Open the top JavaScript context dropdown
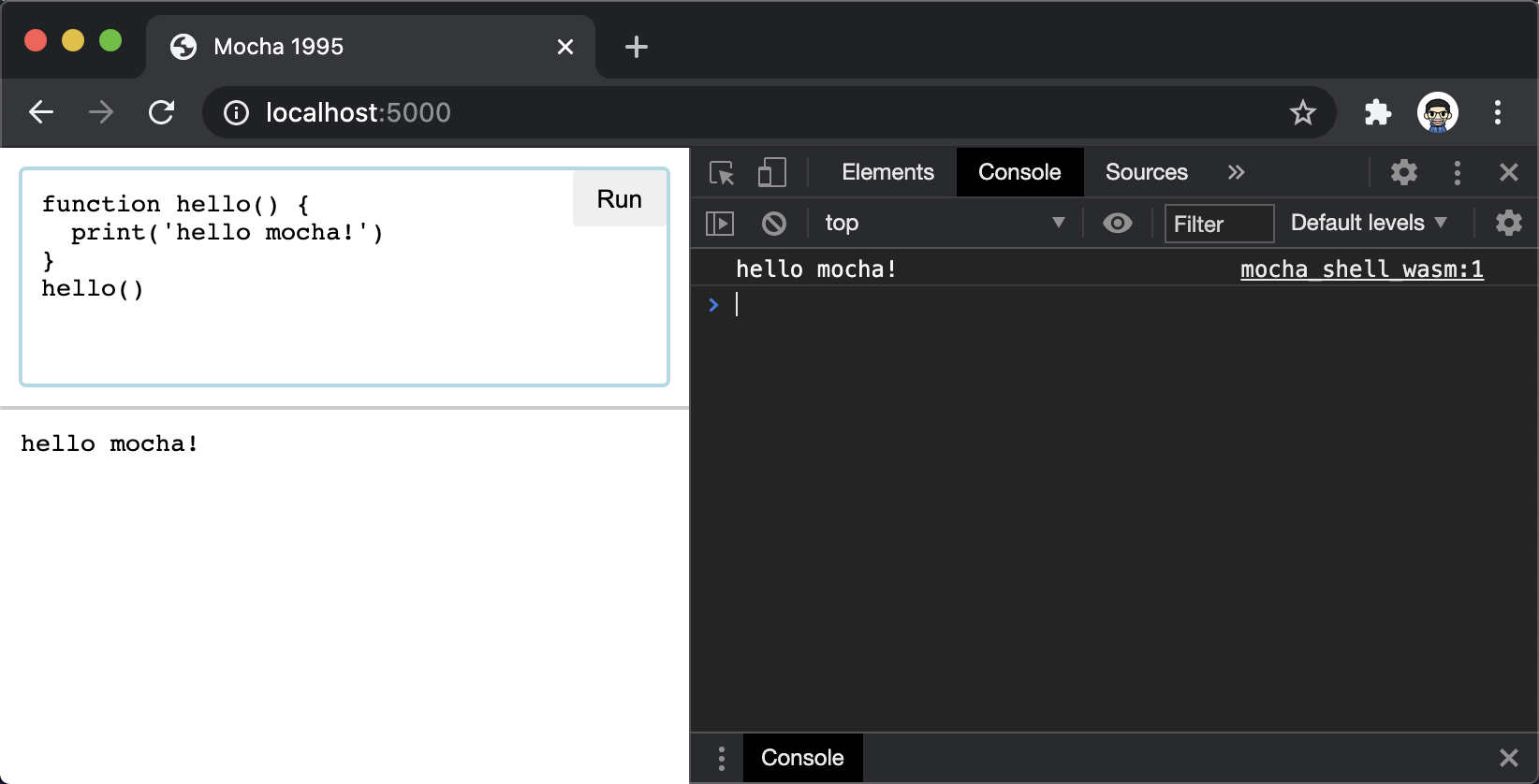This screenshot has height=784, width=1539. (x=944, y=223)
